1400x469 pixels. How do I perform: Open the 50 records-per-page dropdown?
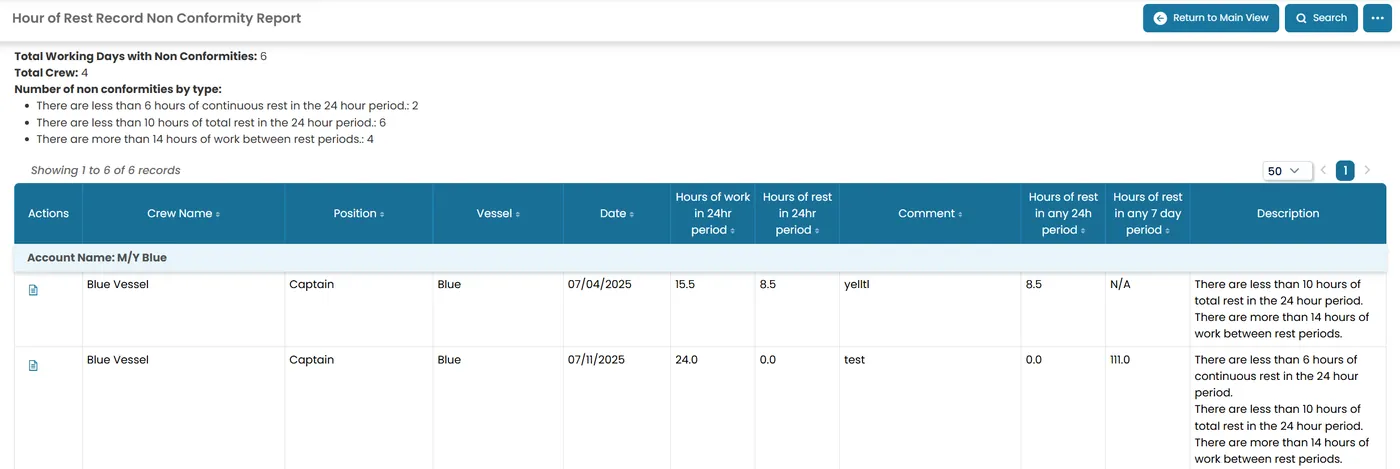pos(1287,171)
